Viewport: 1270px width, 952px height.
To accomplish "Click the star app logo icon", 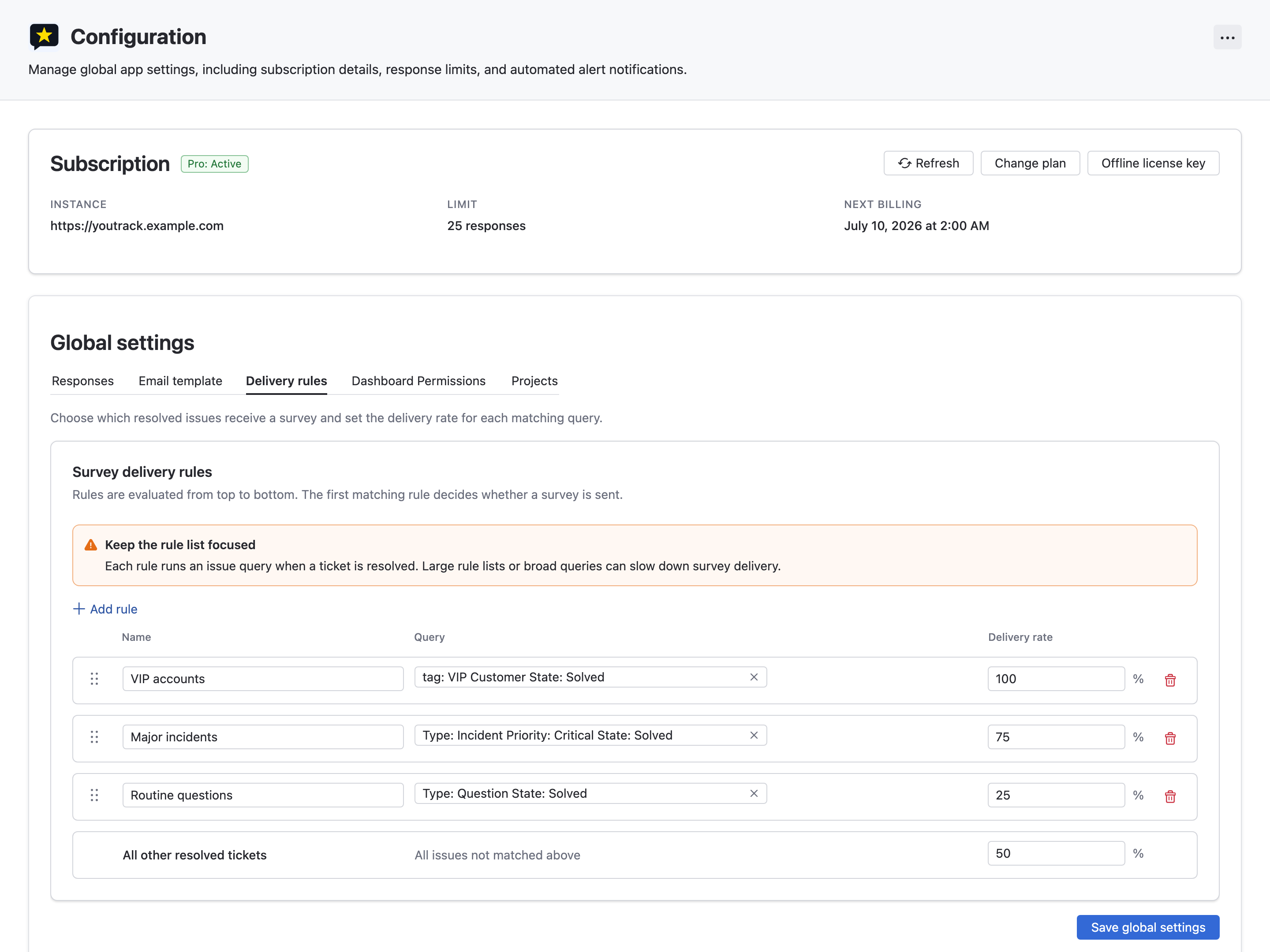I will pyautogui.click(x=44, y=37).
